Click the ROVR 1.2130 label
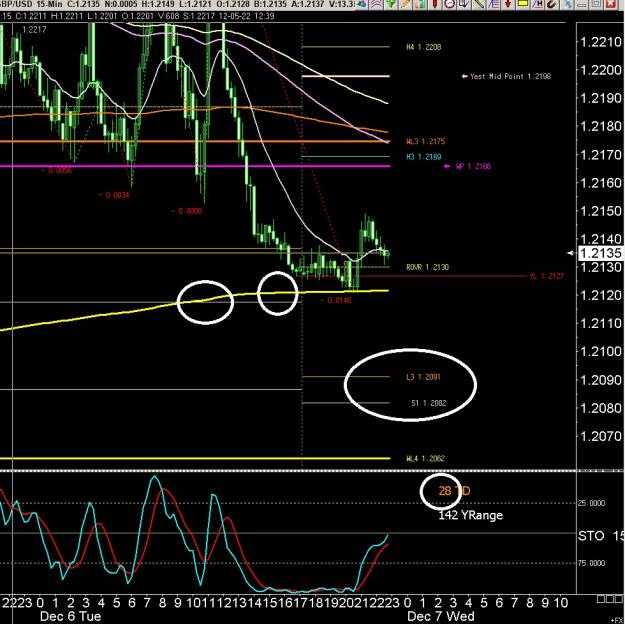The height and width of the screenshot is (624, 625). coord(427,267)
